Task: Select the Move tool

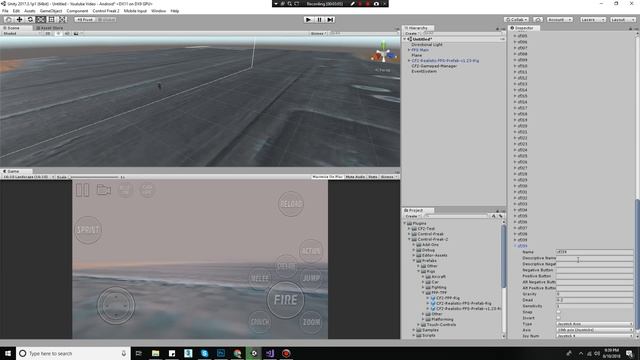Action: coord(19,20)
